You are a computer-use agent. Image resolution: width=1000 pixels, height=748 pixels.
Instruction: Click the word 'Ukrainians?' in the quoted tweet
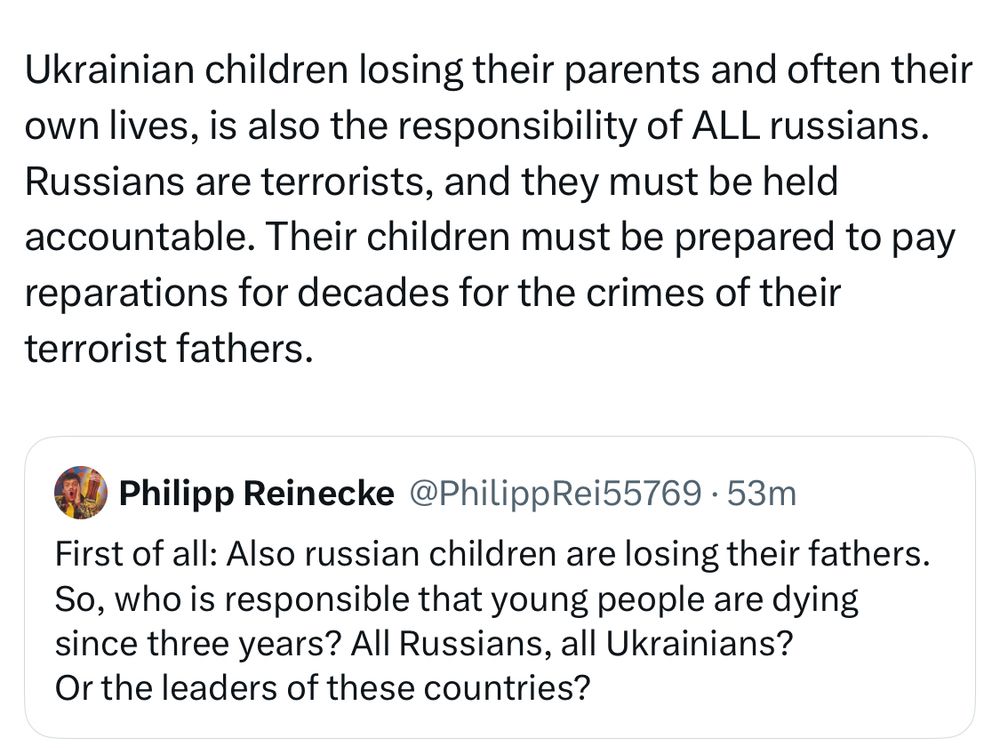pyautogui.click(x=700, y=643)
